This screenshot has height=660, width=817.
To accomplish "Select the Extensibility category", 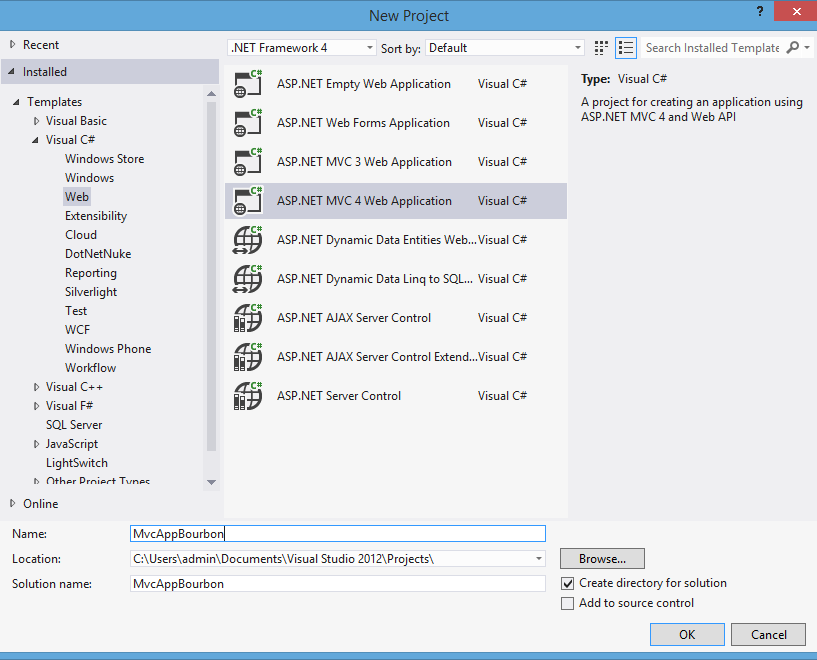I will 96,216.
